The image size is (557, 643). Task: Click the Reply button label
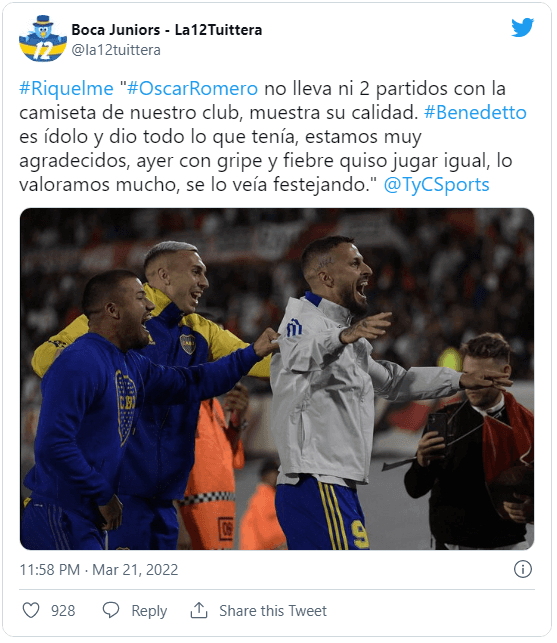click(149, 611)
